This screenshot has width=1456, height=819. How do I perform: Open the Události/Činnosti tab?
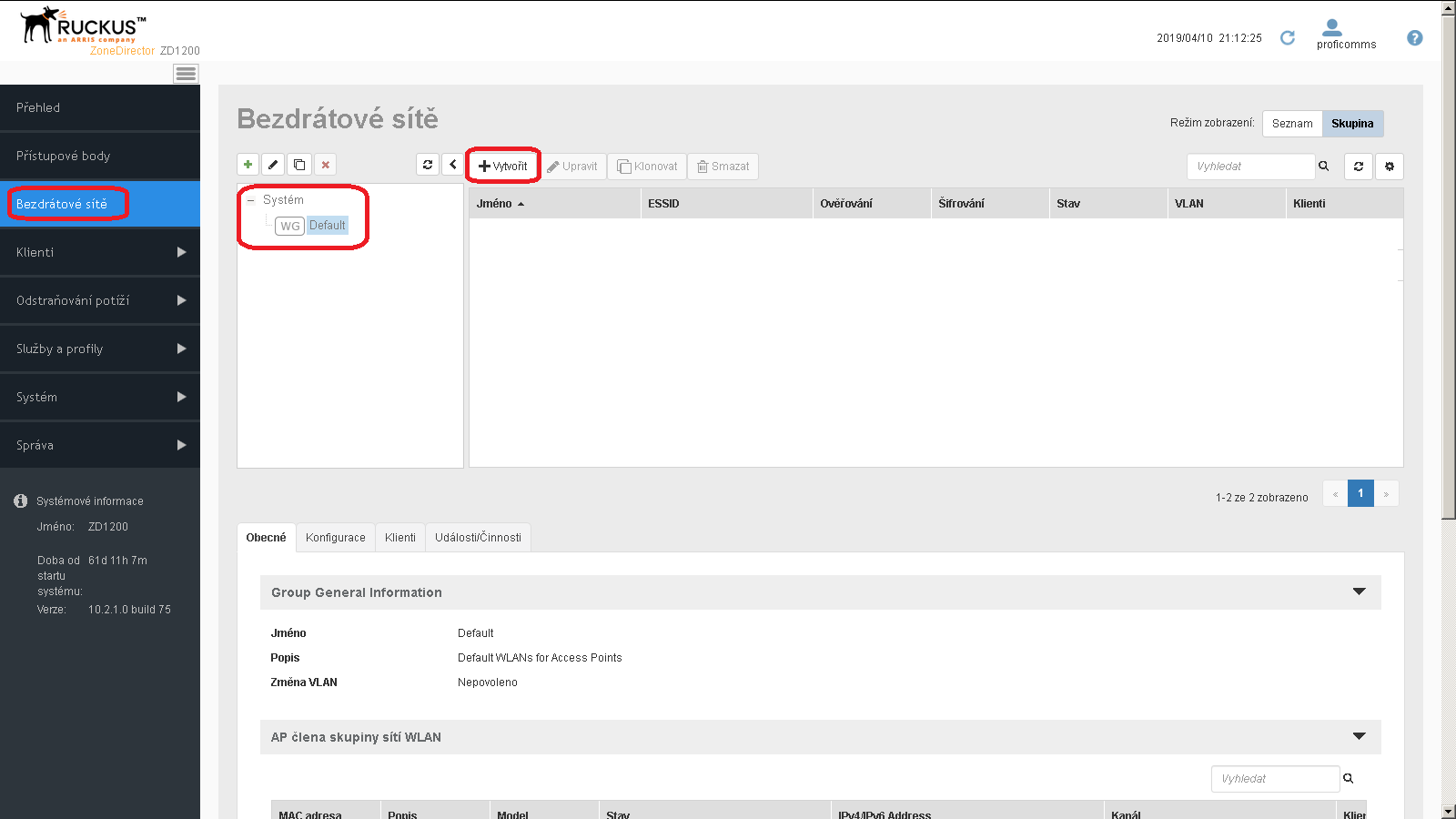point(478,538)
